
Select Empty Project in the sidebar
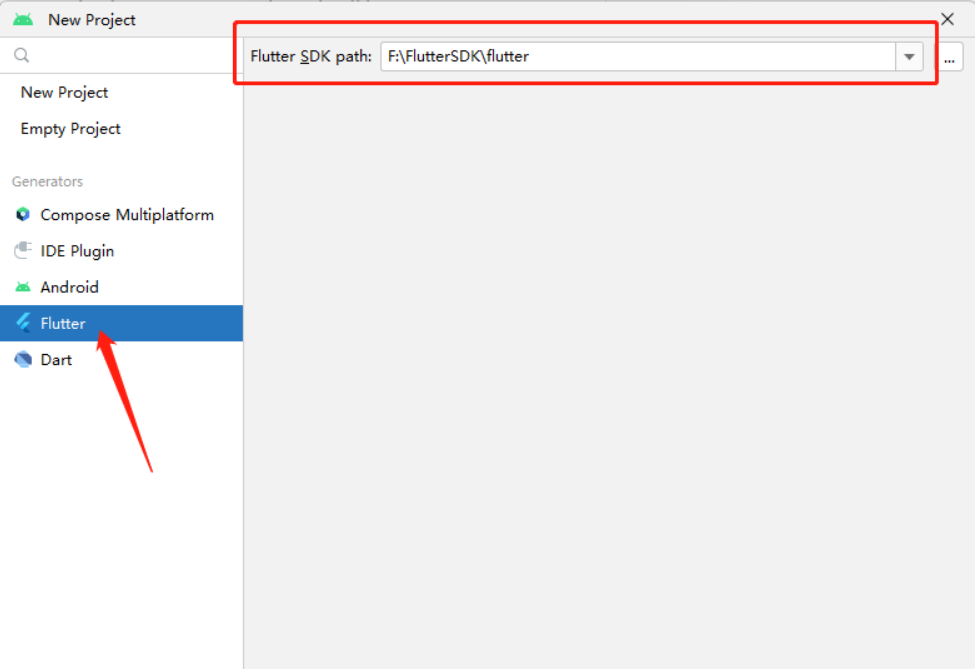pos(70,129)
